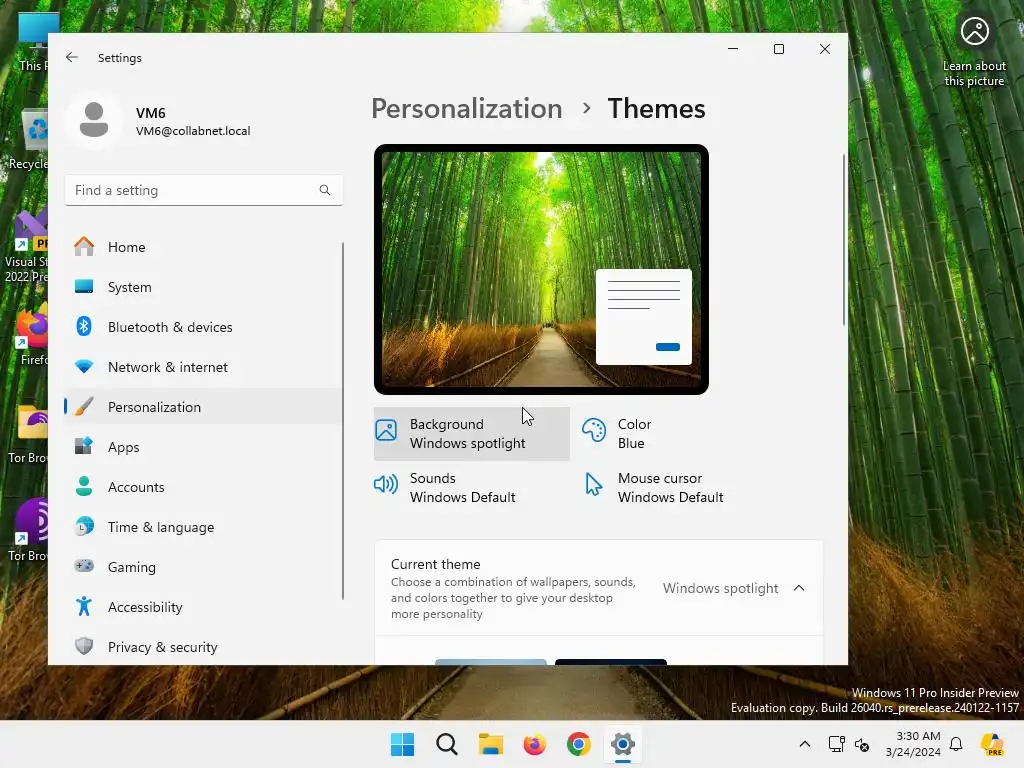Viewport: 1024px width, 768px height.
Task: Focus the Find a setting search box
Action: 204,190
